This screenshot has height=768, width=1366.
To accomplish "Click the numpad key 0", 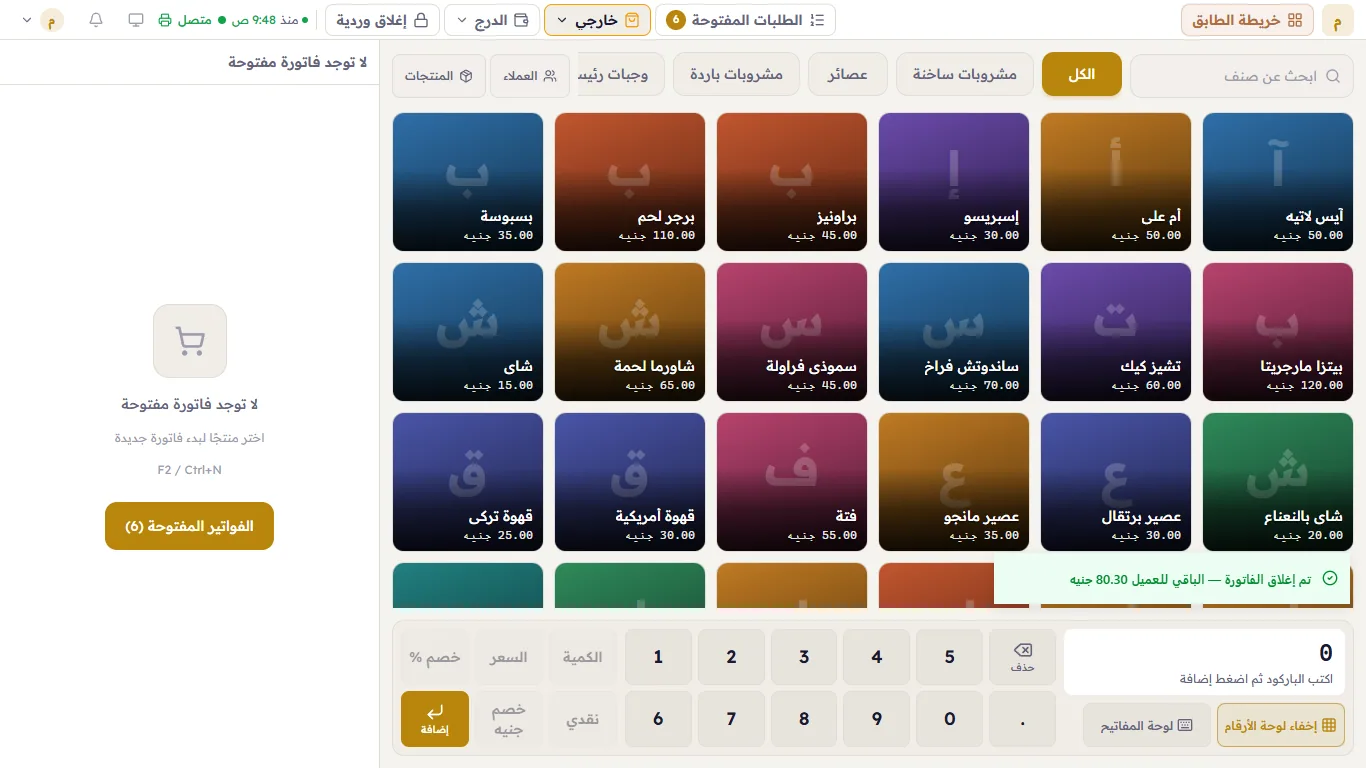I will click(949, 719).
